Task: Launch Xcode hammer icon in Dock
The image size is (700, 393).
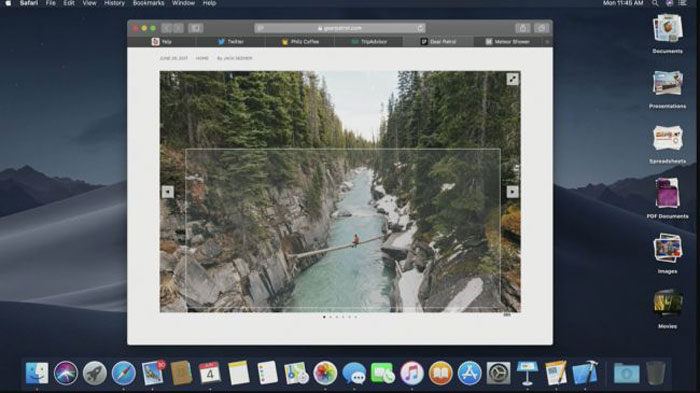Action: pyautogui.click(x=585, y=373)
